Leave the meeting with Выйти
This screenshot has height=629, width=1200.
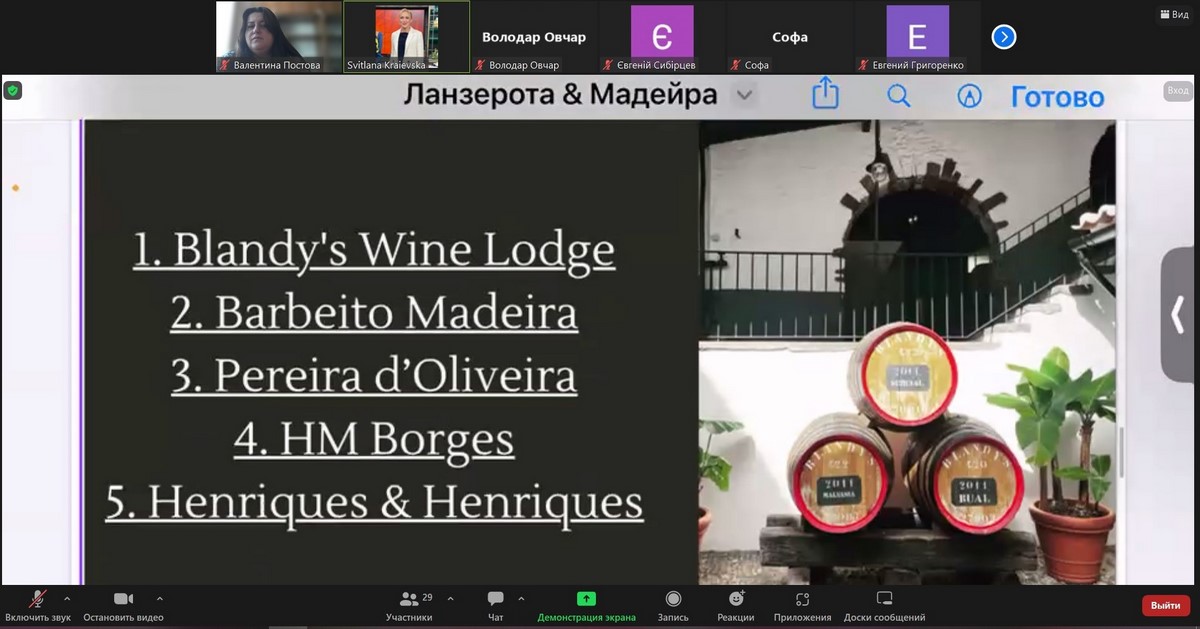[x=1165, y=605]
